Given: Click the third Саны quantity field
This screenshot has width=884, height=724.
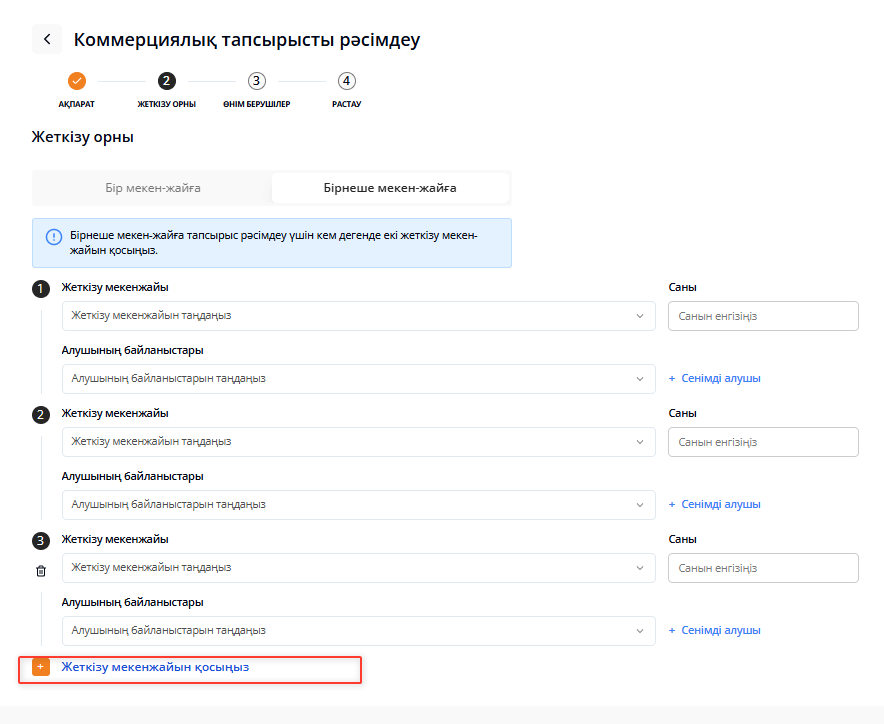Looking at the screenshot, I should click(x=762, y=568).
